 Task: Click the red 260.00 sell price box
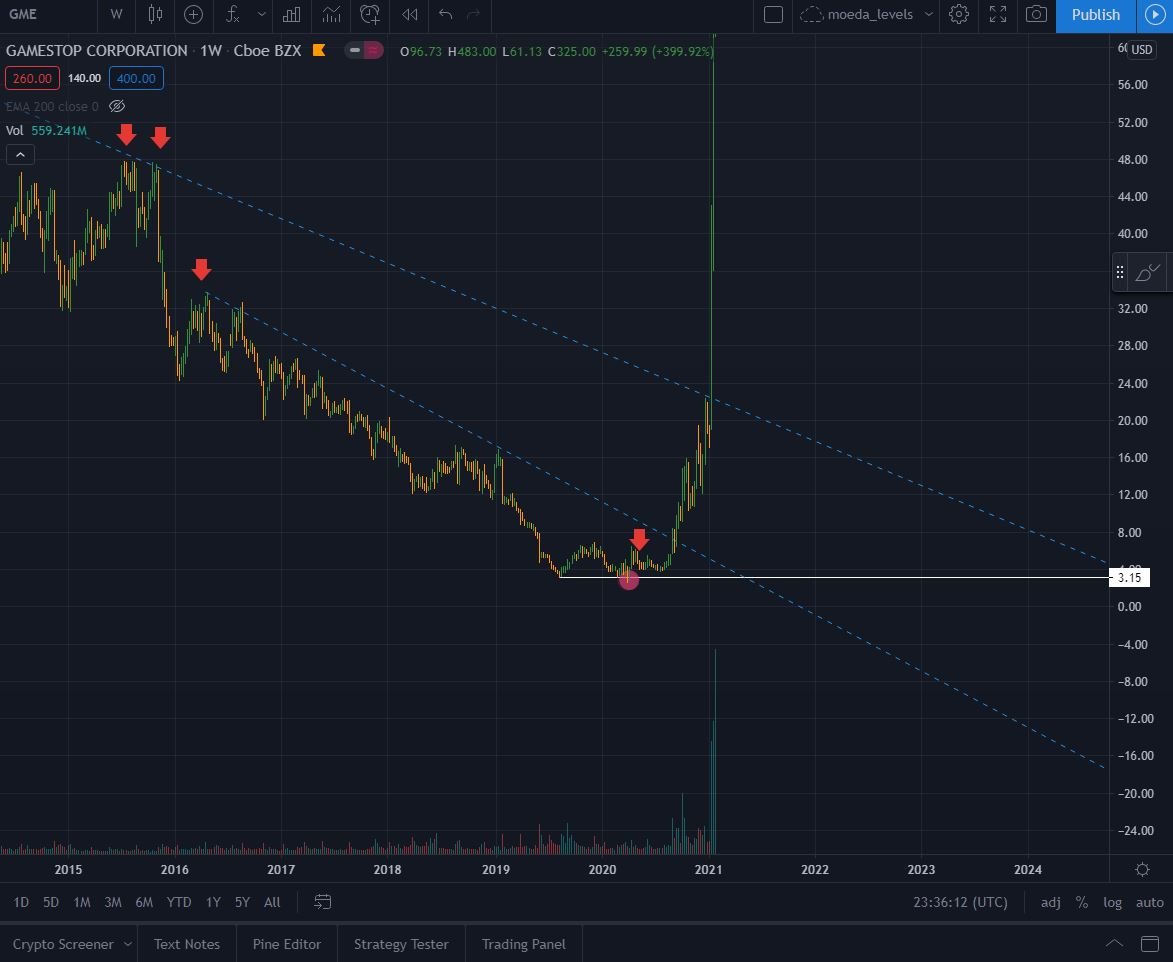tap(32, 78)
